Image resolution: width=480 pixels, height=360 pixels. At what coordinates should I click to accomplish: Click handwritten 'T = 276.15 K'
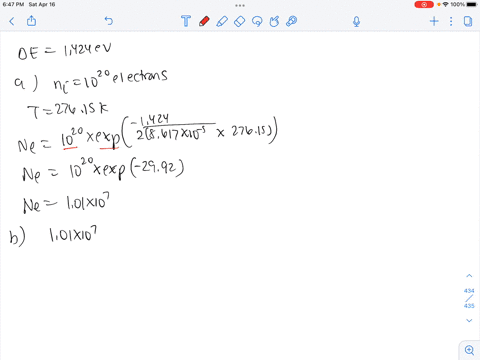pos(68,111)
